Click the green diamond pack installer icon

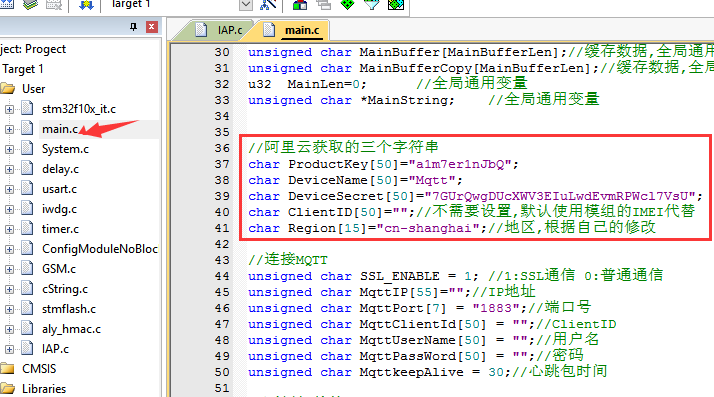pos(347,5)
